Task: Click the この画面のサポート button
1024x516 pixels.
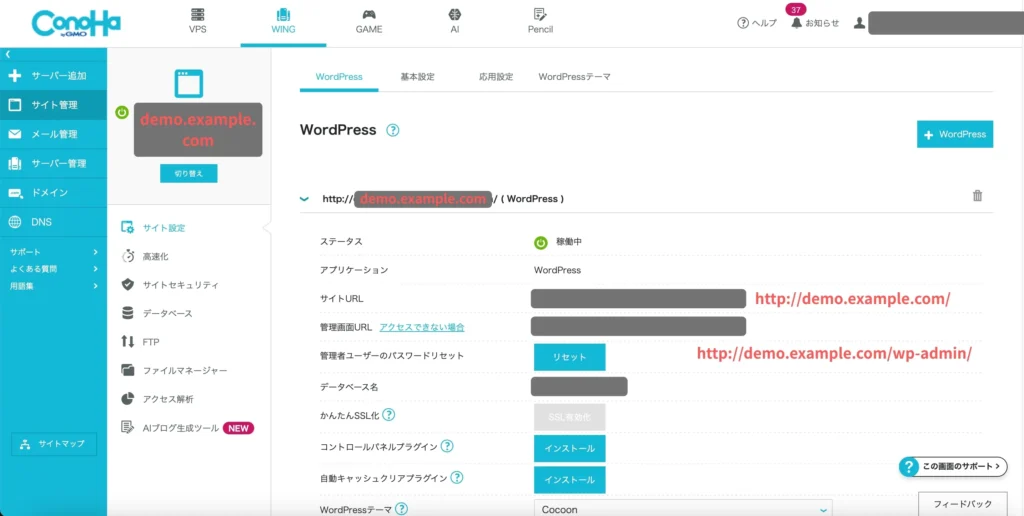Action: coord(953,466)
